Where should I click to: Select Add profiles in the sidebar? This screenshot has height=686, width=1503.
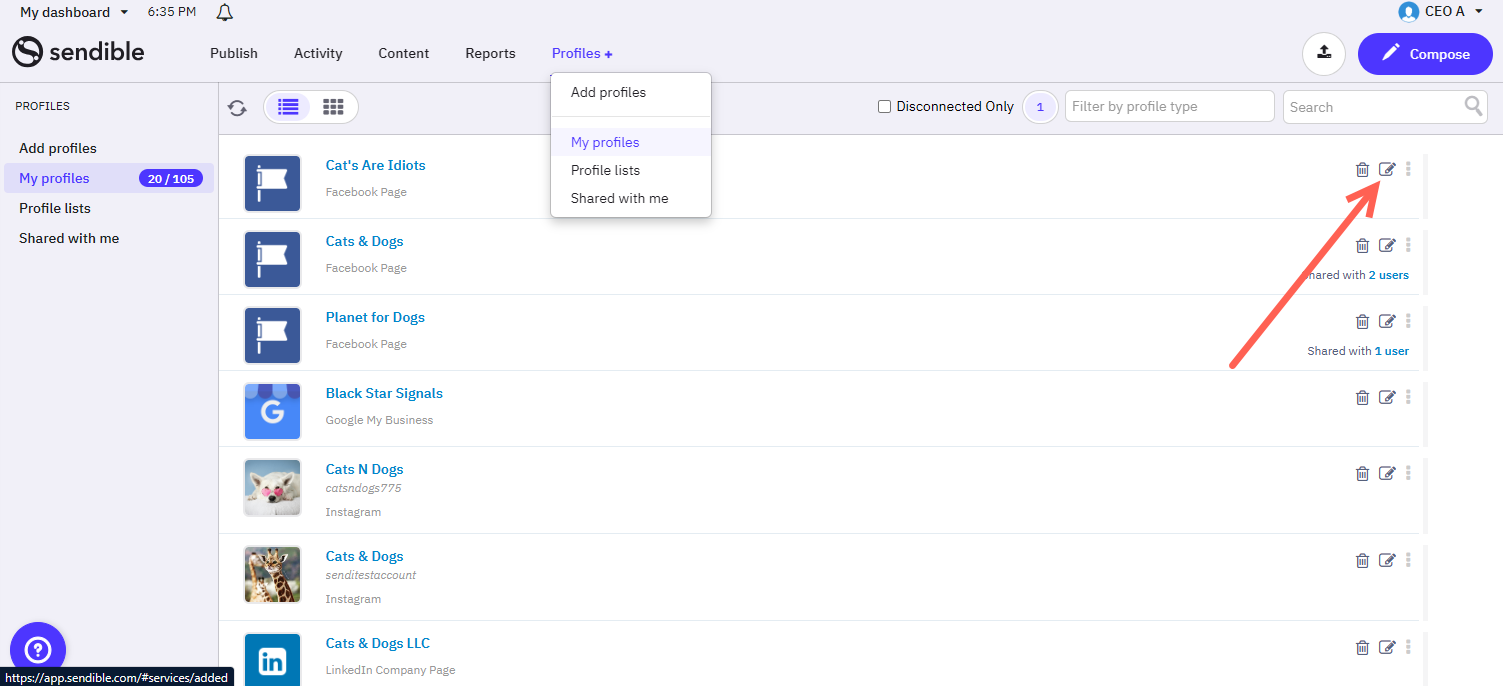tap(58, 148)
